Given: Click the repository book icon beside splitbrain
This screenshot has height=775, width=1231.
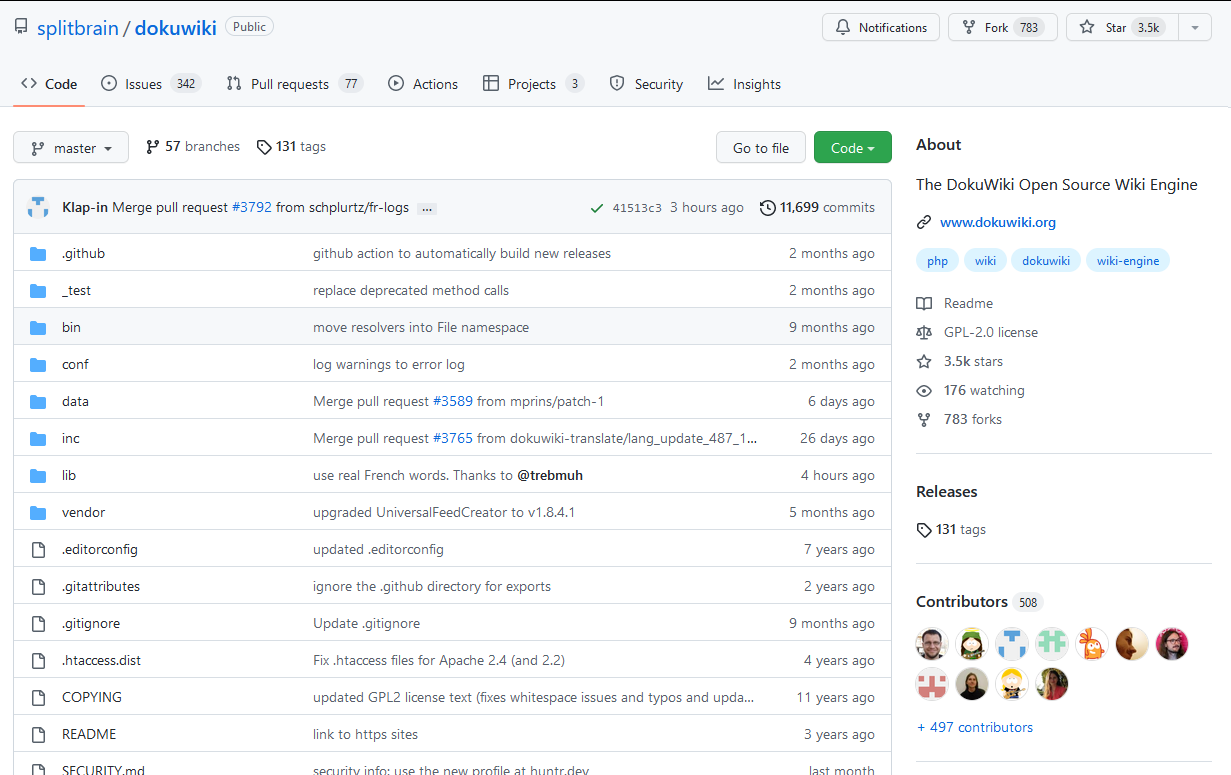Looking at the screenshot, I should click(21, 27).
